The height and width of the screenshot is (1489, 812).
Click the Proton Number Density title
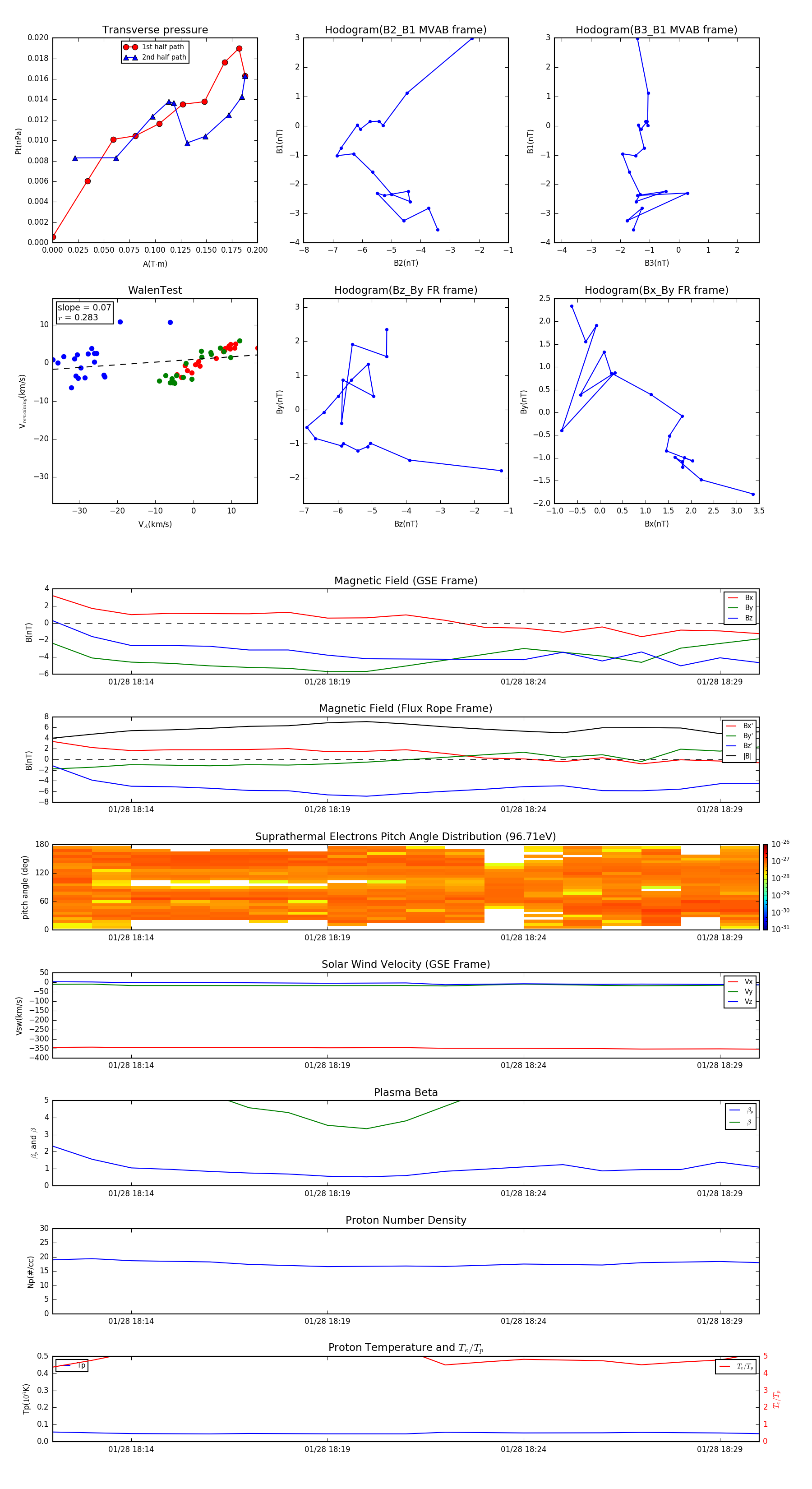click(406, 1220)
